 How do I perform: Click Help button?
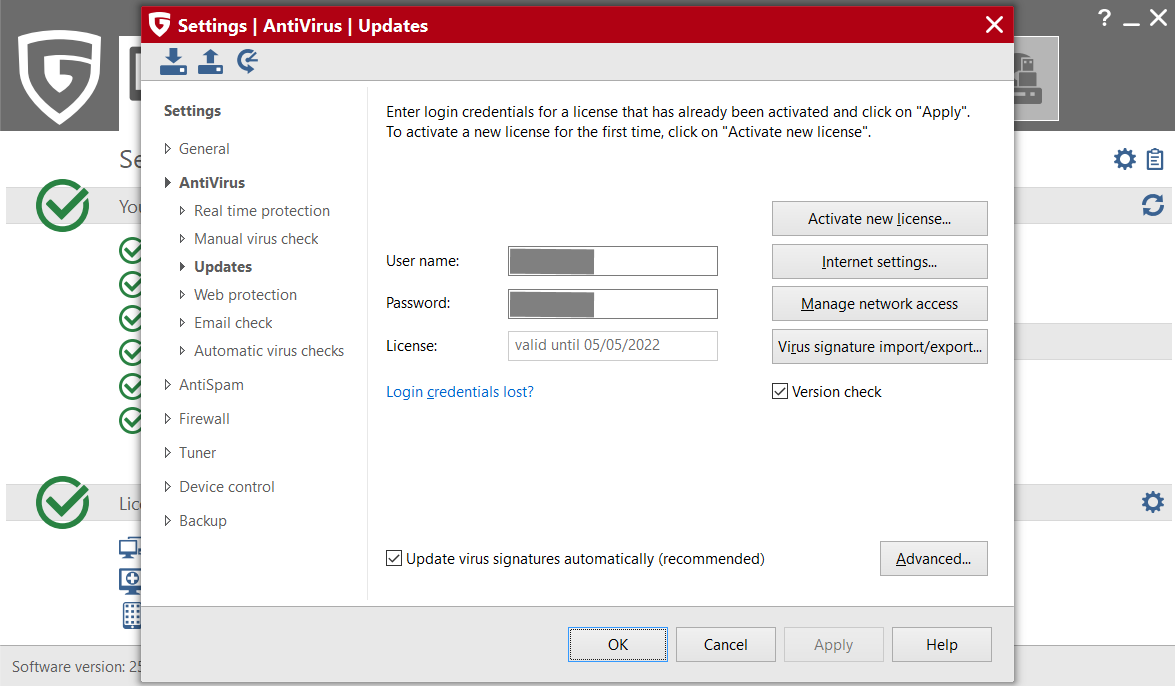942,645
